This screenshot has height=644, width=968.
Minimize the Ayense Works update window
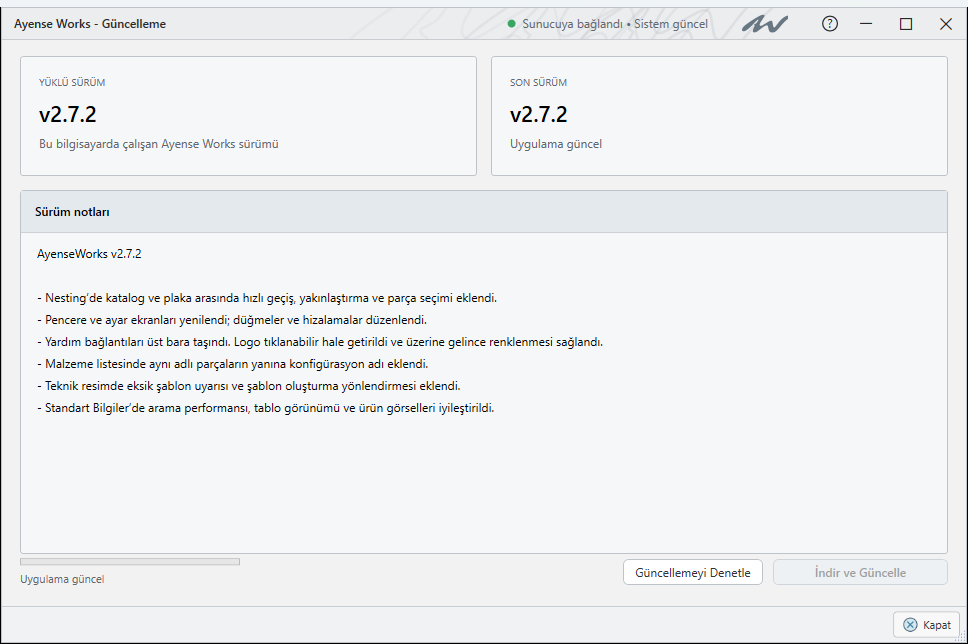pyautogui.click(x=866, y=24)
